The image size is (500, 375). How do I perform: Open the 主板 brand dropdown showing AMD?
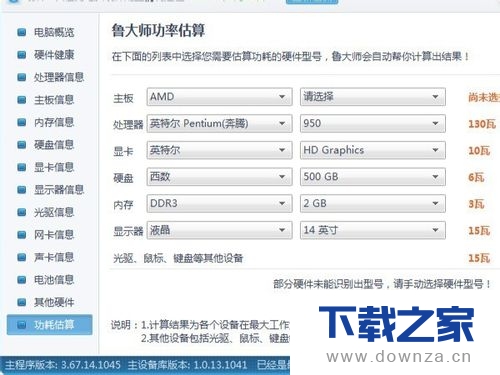pyautogui.click(x=219, y=97)
